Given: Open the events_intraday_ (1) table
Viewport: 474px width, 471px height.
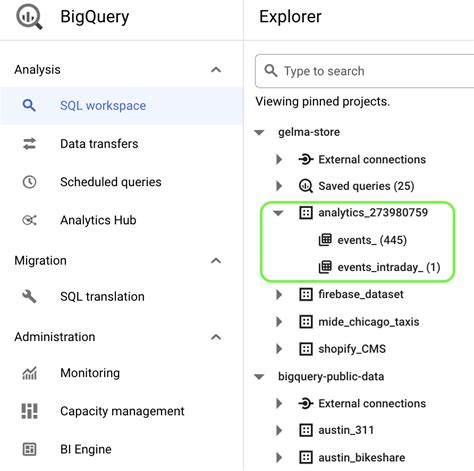Looking at the screenshot, I should [x=389, y=267].
